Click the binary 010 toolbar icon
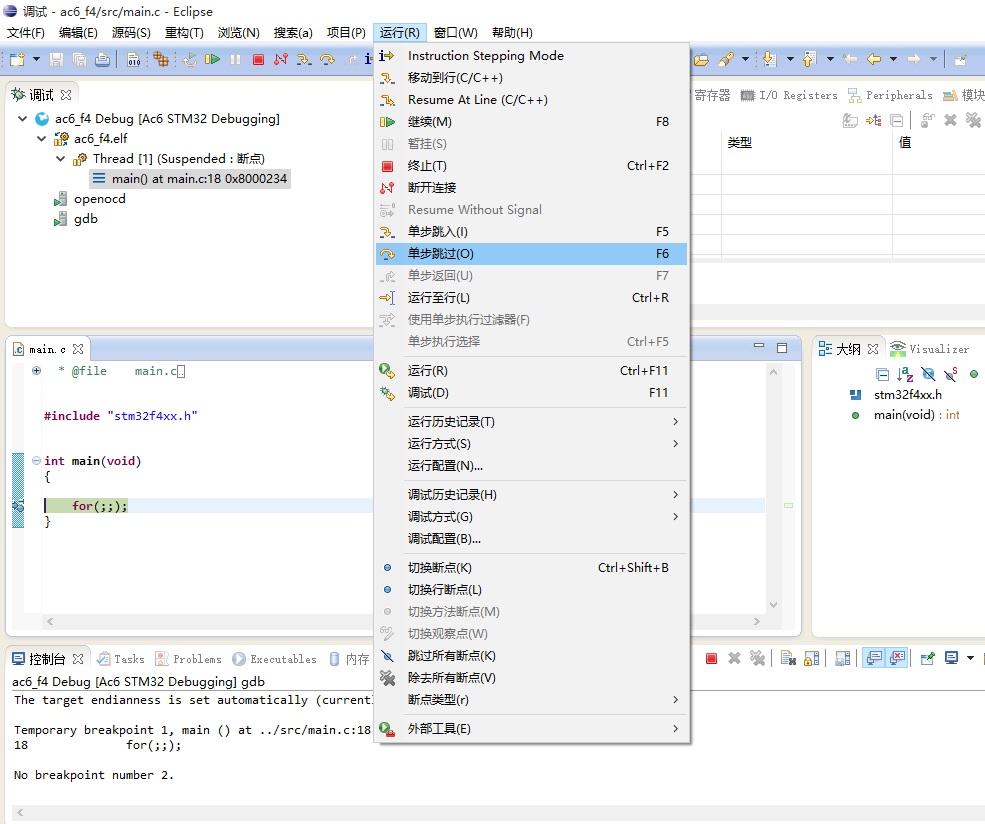Screen dimensions: 985x824 point(133,59)
